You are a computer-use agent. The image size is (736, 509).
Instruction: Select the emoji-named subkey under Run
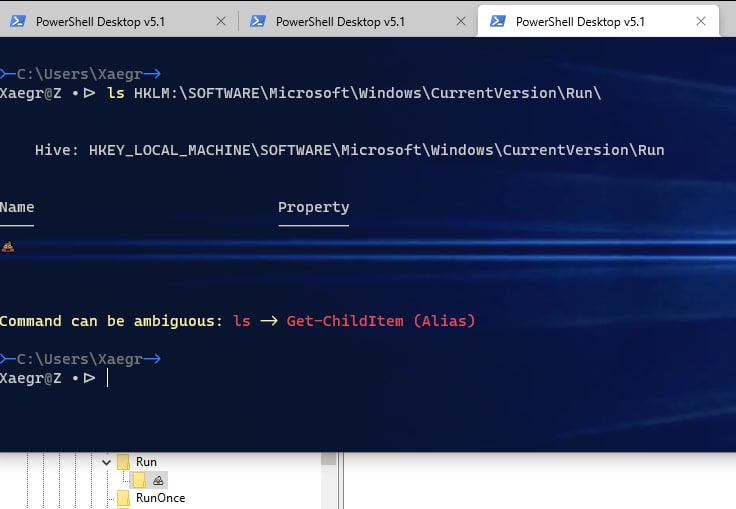pyautogui.click(x=158, y=480)
